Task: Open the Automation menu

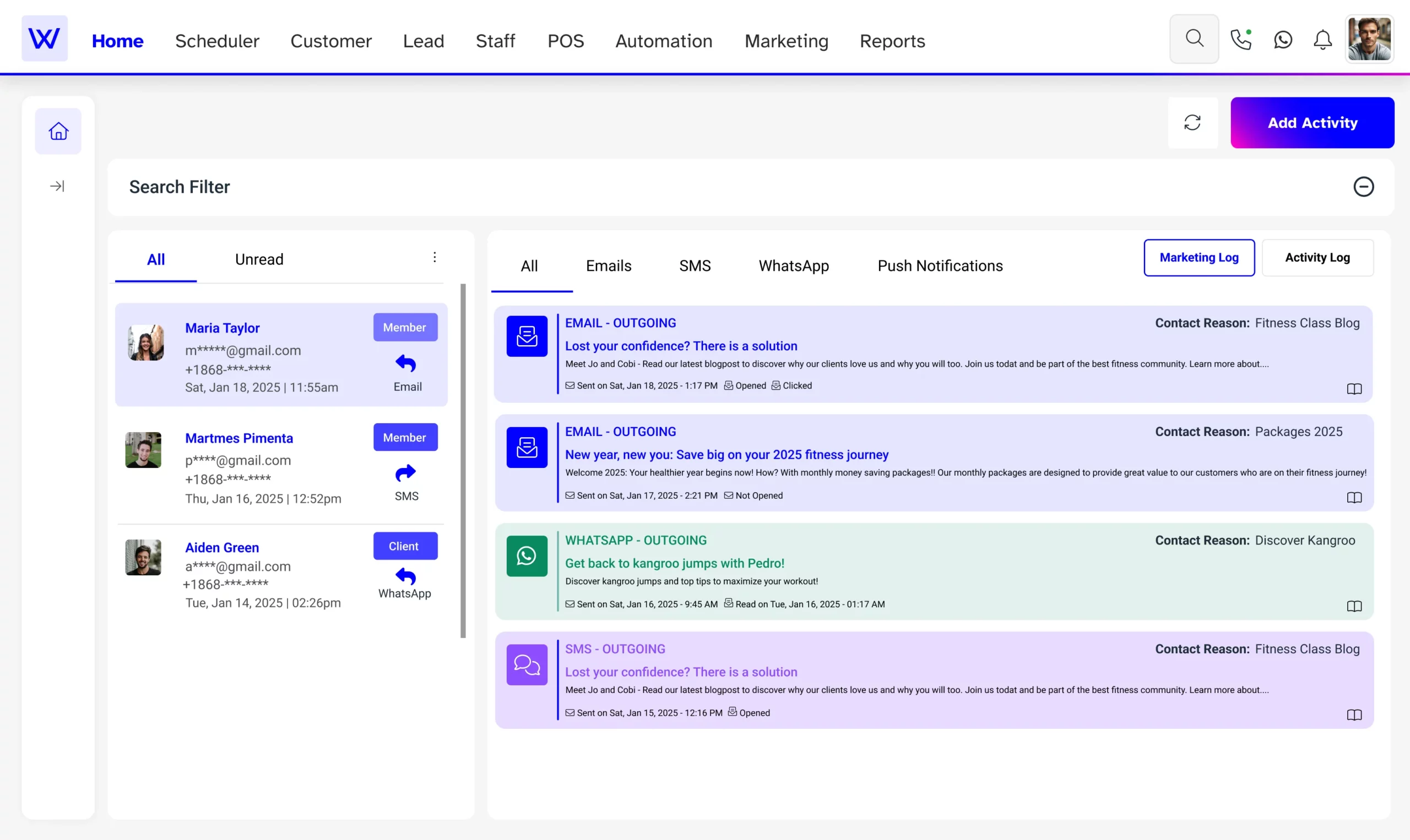Action: [664, 41]
